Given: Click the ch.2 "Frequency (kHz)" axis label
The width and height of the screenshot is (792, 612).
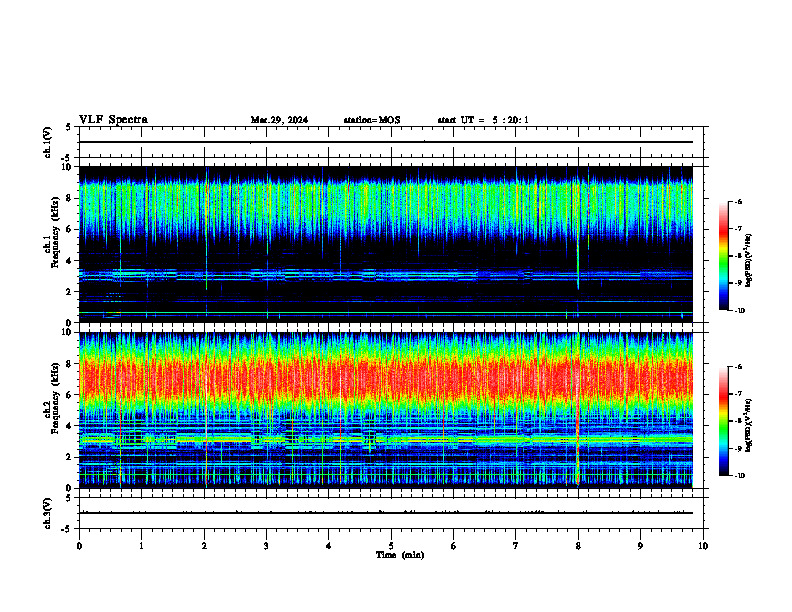Looking at the screenshot, I should tap(55, 398).
